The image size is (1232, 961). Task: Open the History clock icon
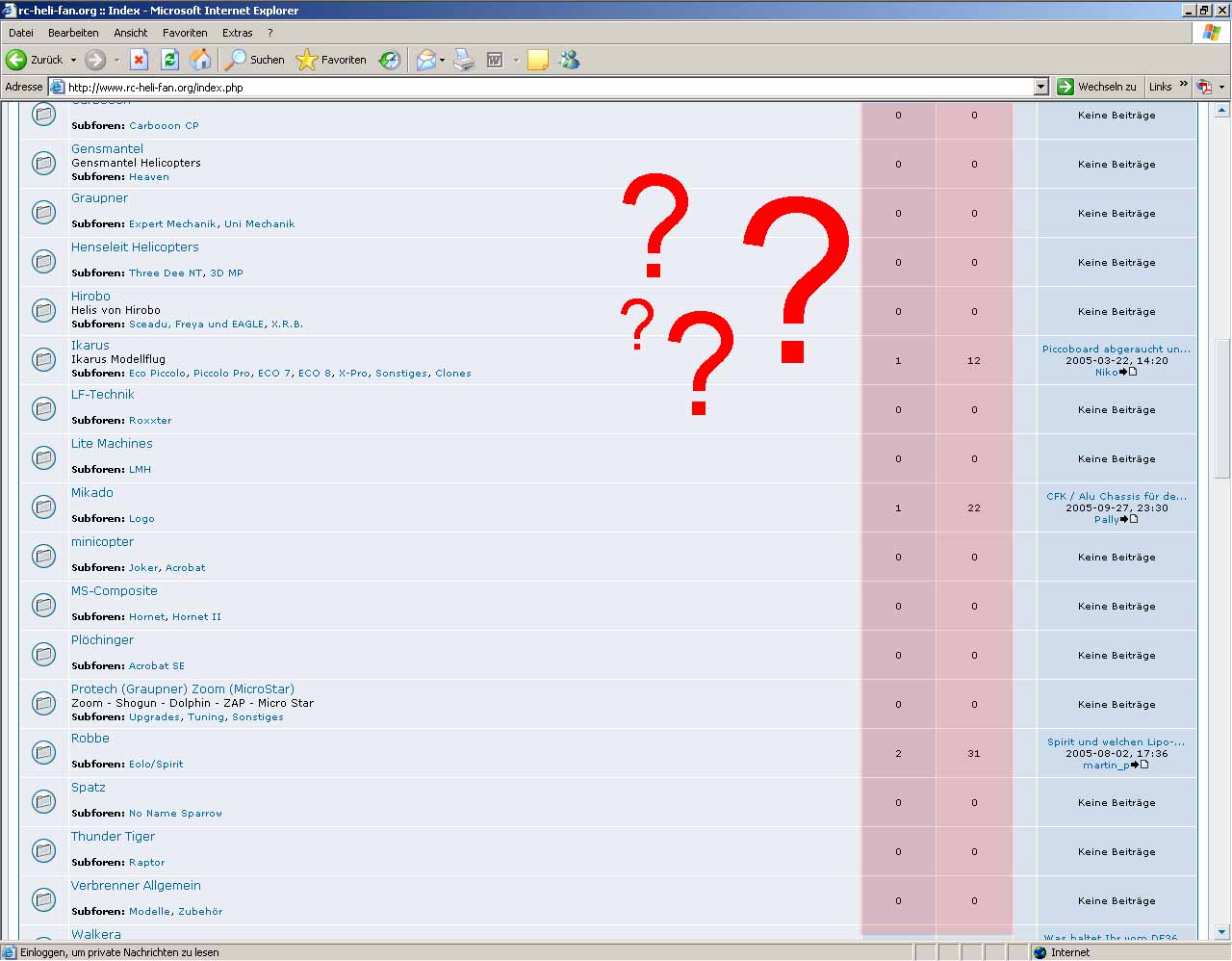point(390,60)
